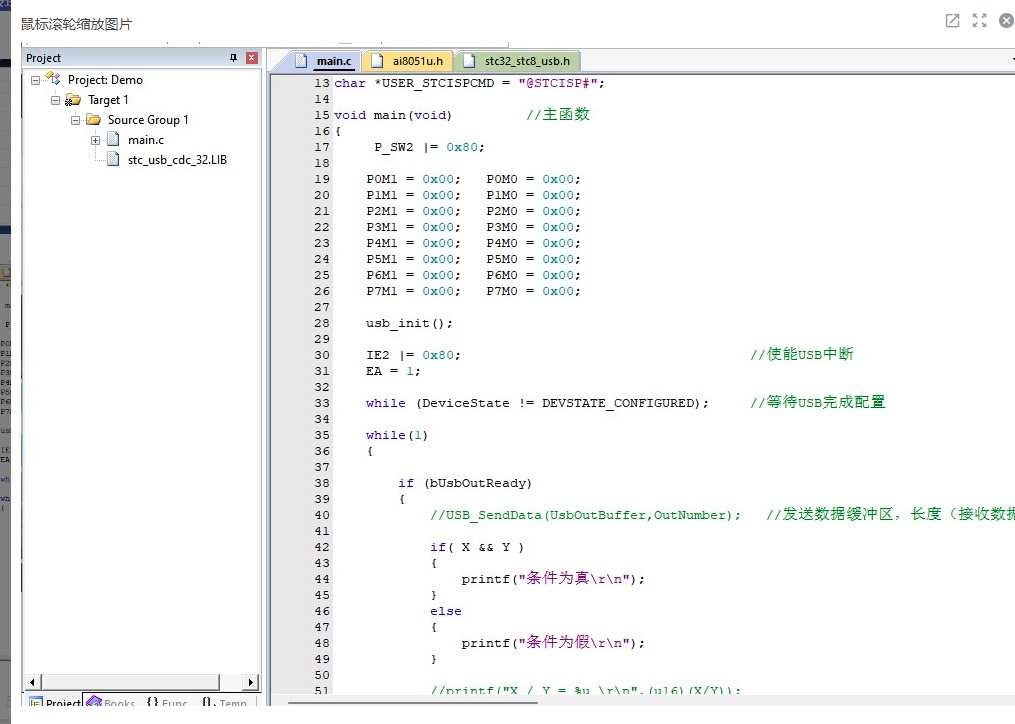Image resolution: width=1015 pixels, height=724 pixels.
Task: Pin the Project panel
Action: pos(234,58)
